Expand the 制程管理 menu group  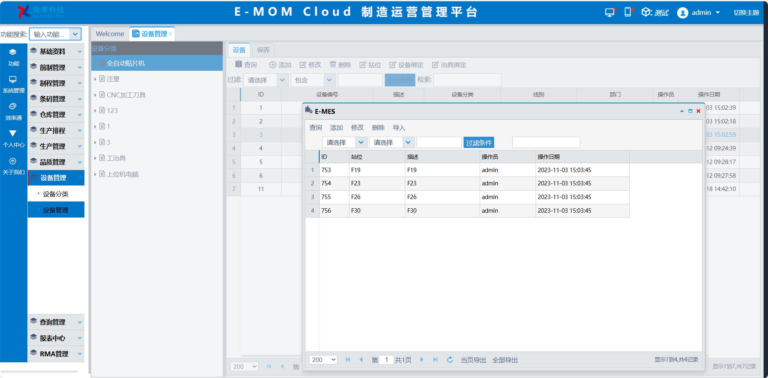pos(56,83)
